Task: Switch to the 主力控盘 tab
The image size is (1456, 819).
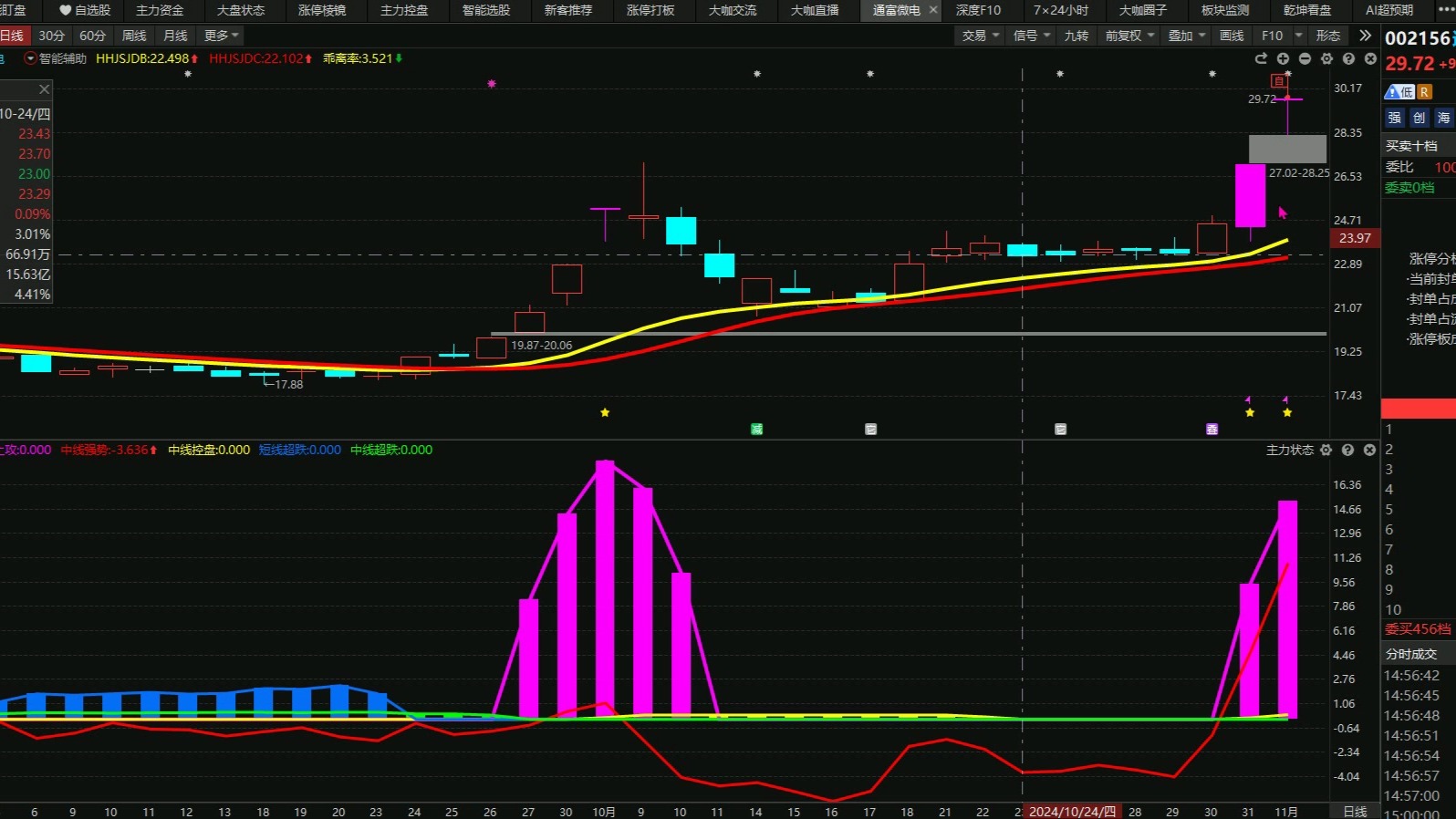Action: coord(404,10)
